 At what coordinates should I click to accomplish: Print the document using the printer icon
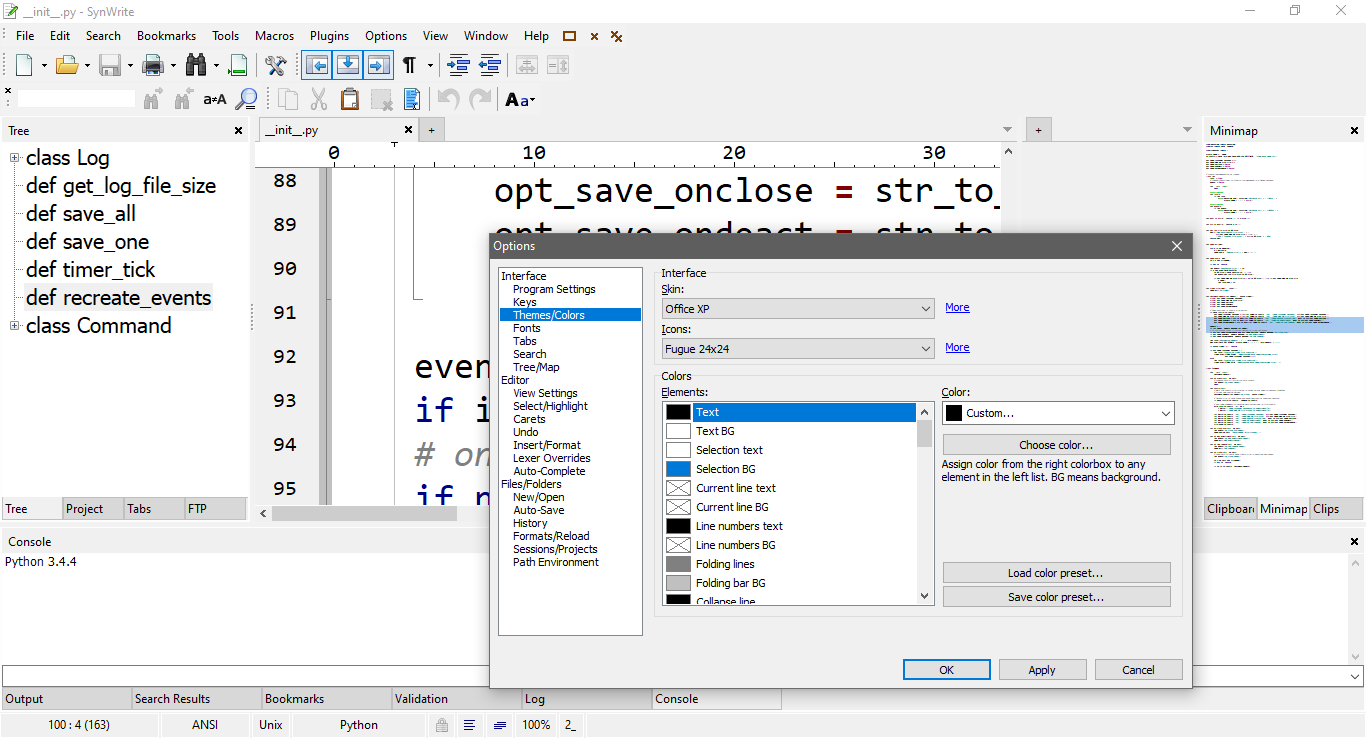tap(153, 66)
